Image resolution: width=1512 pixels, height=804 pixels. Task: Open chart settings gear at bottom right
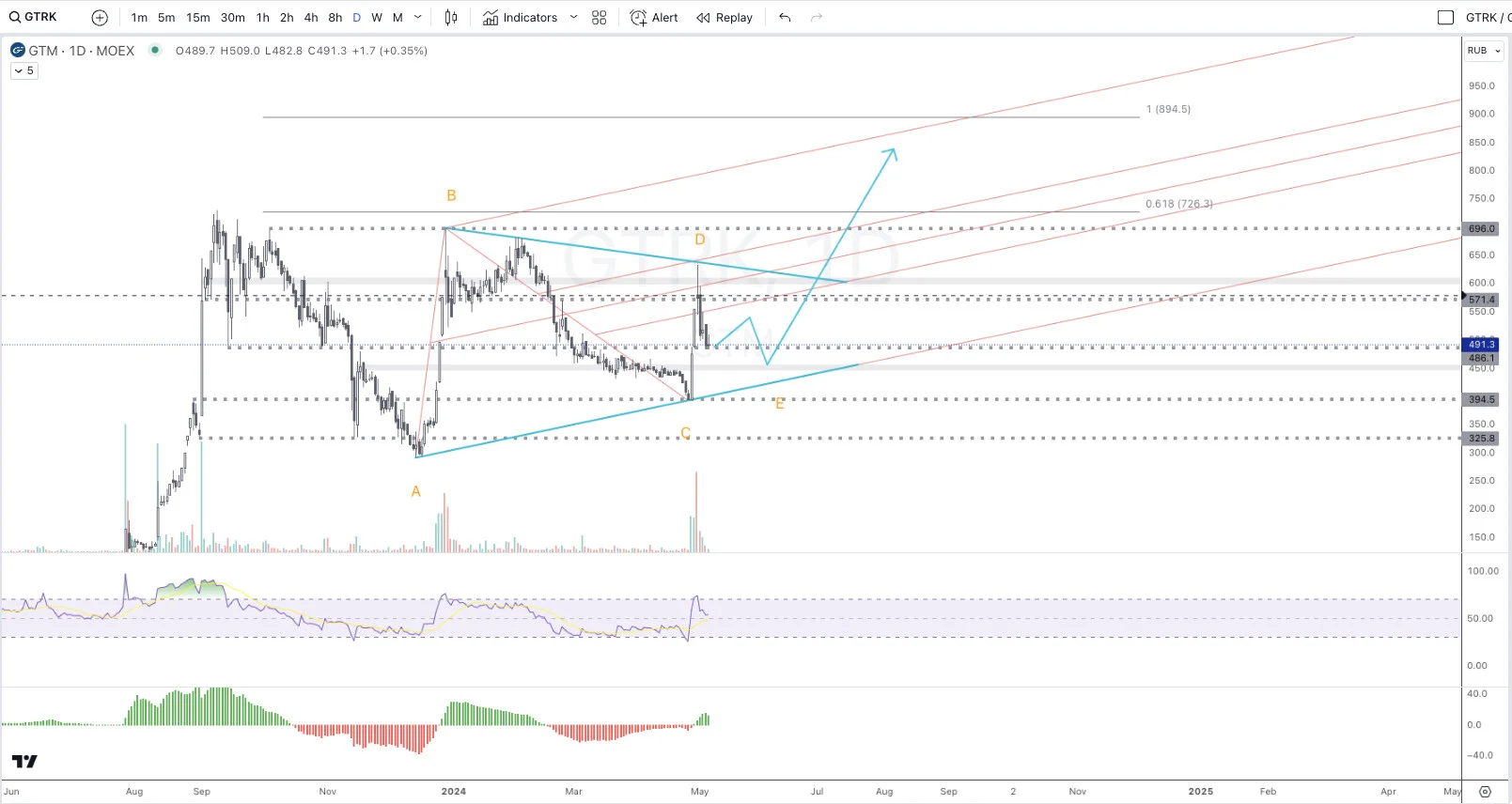(1485, 792)
